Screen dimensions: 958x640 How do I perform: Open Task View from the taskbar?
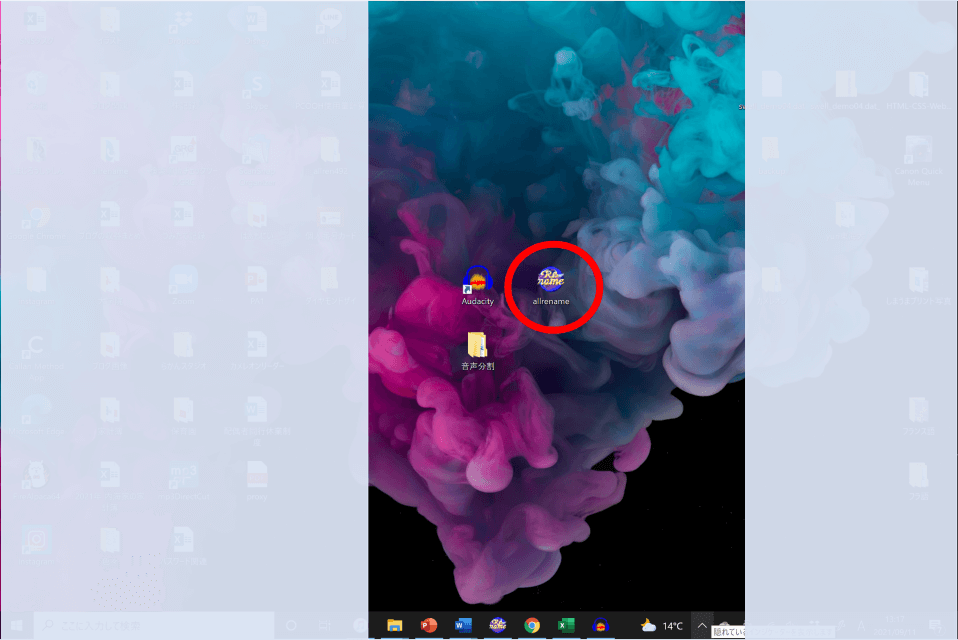(325, 625)
